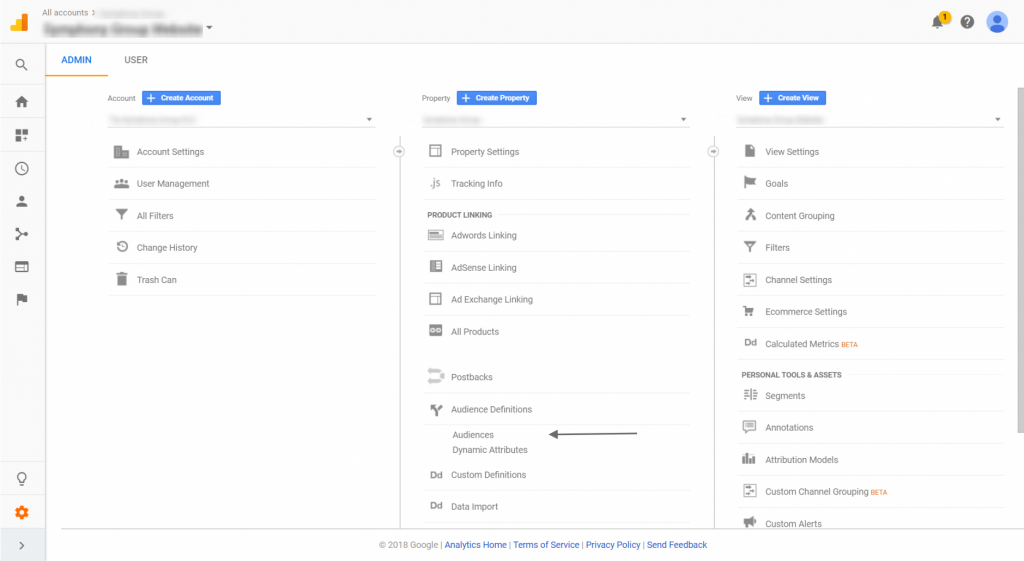Click the user profile avatar
1024x561 pixels.
point(997,22)
